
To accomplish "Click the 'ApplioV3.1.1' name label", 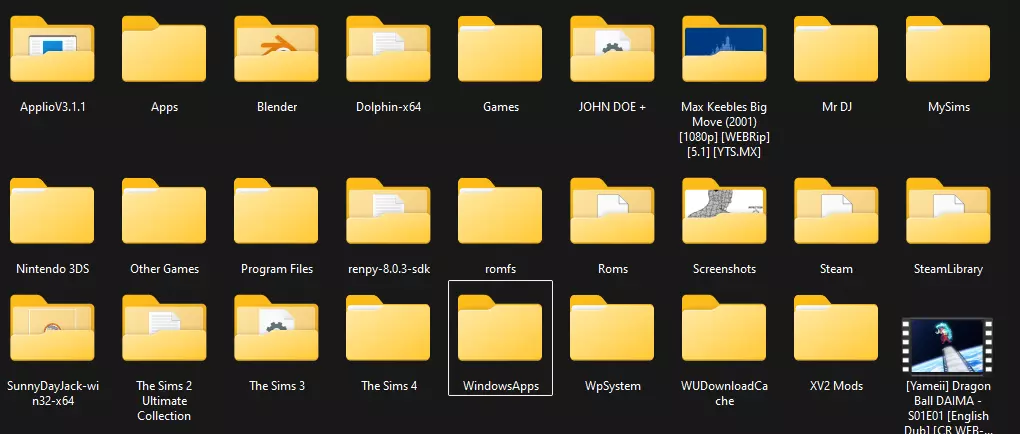I will [53, 107].
